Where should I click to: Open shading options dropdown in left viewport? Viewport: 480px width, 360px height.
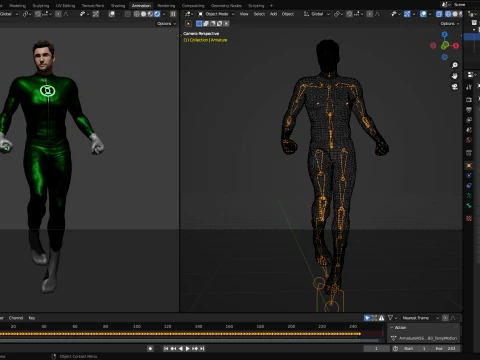click(164, 14)
